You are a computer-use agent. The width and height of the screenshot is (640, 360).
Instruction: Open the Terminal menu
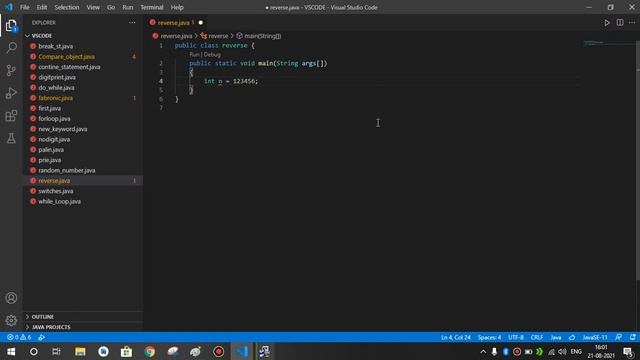[x=151, y=7]
